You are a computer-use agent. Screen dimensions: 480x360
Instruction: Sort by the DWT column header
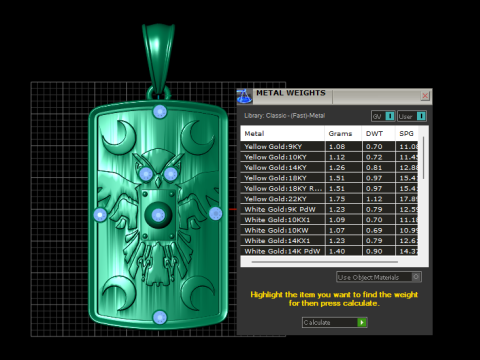[378, 133]
